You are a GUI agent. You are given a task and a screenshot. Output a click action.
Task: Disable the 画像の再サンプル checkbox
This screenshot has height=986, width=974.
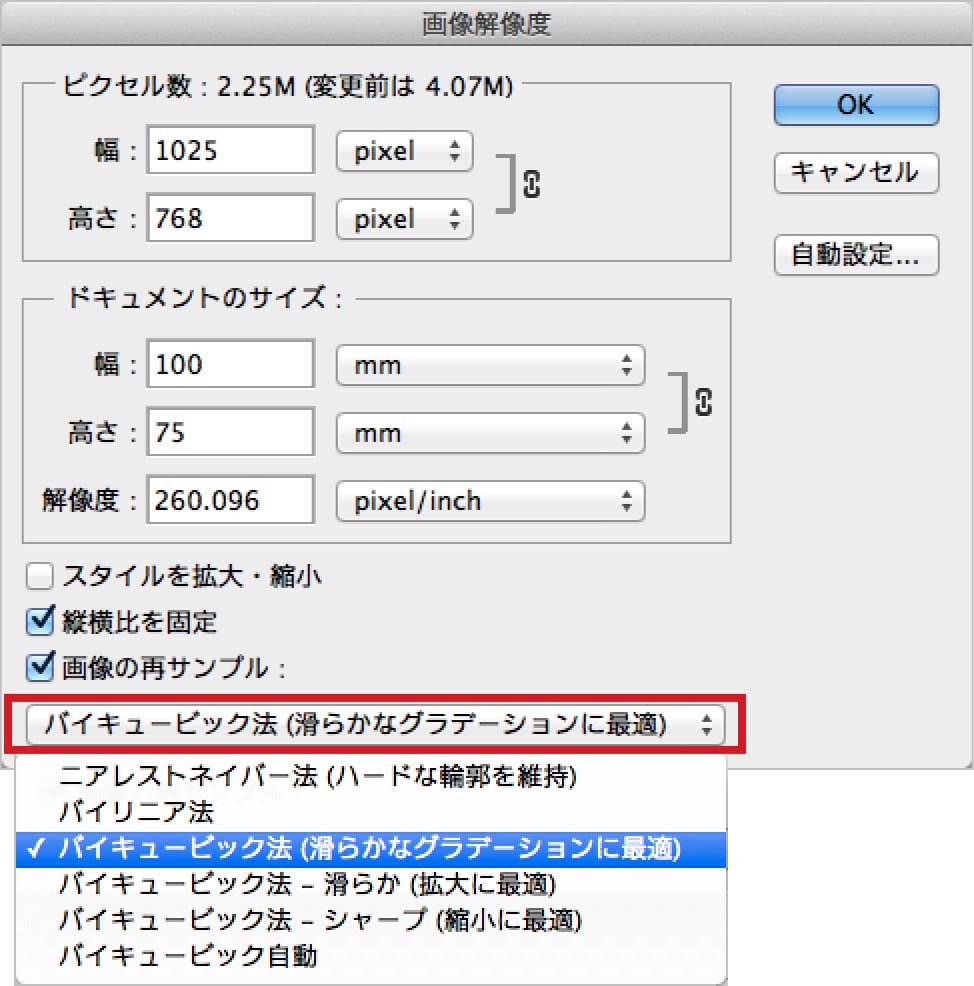tap(40, 666)
